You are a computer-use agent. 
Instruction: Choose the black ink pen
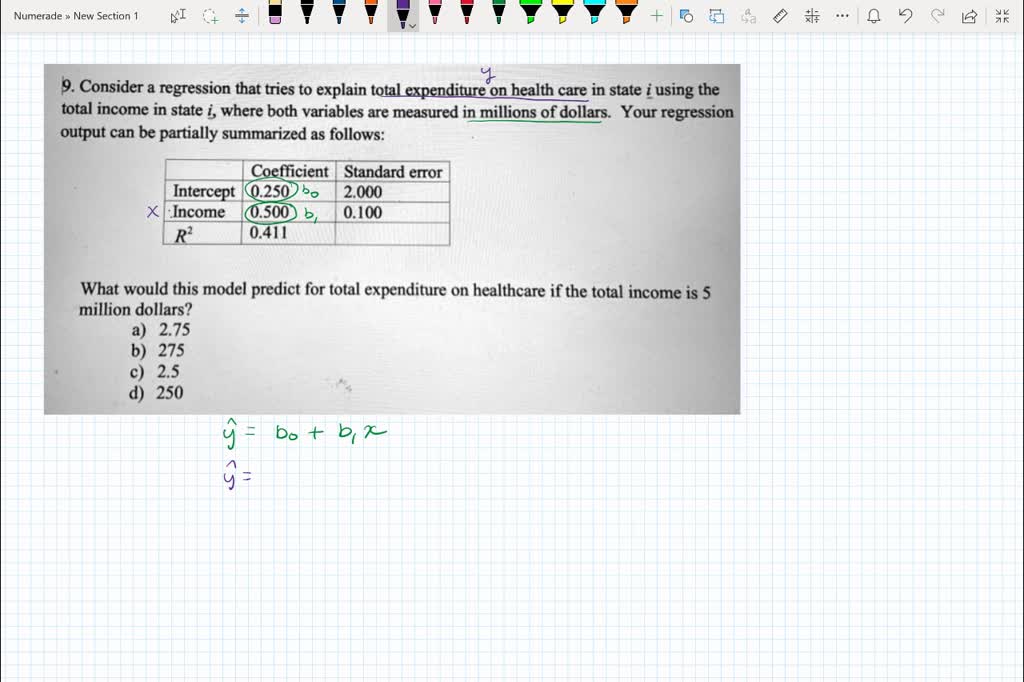[307, 15]
